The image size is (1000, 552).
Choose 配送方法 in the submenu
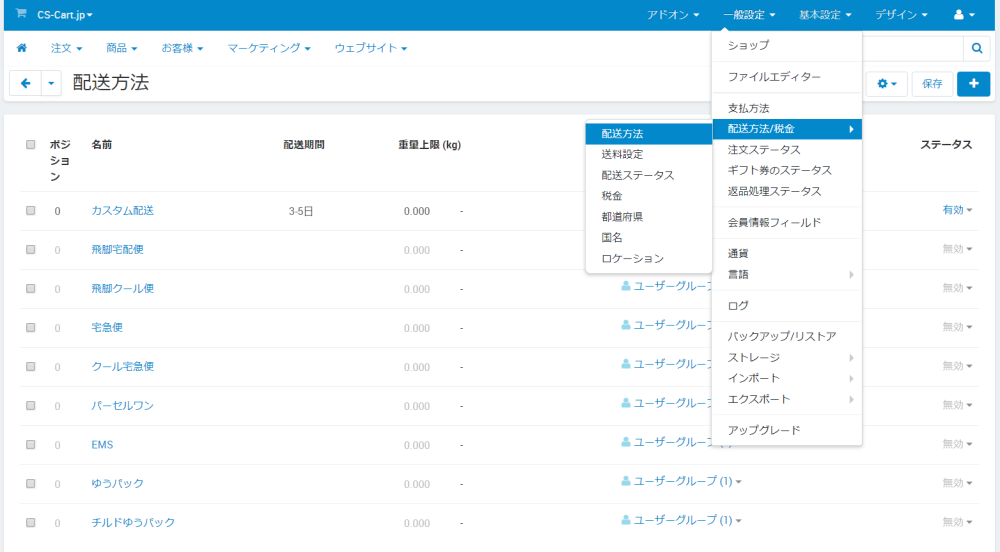[649, 134]
